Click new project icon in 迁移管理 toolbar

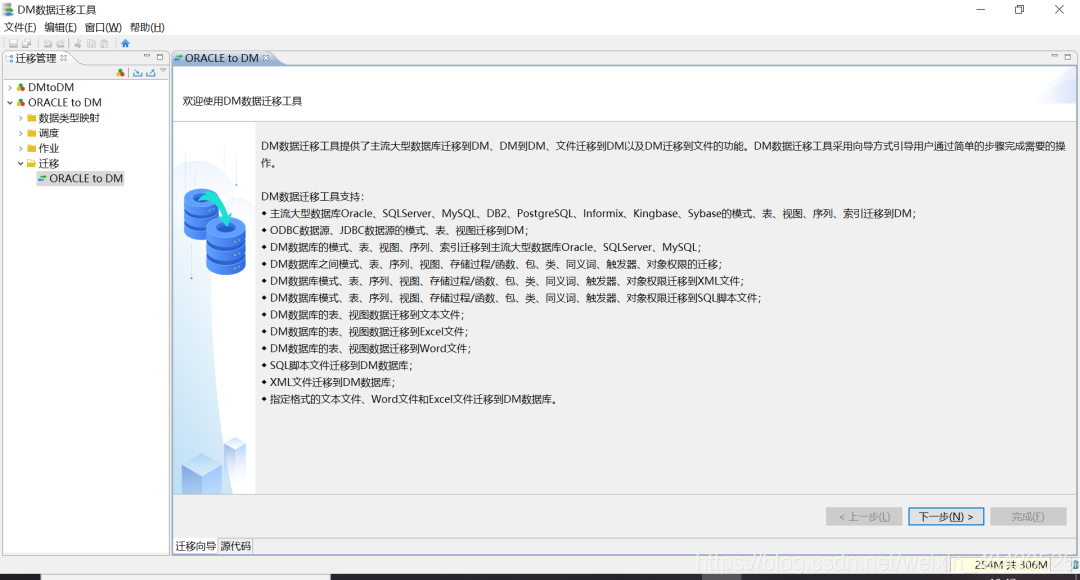click(121, 72)
